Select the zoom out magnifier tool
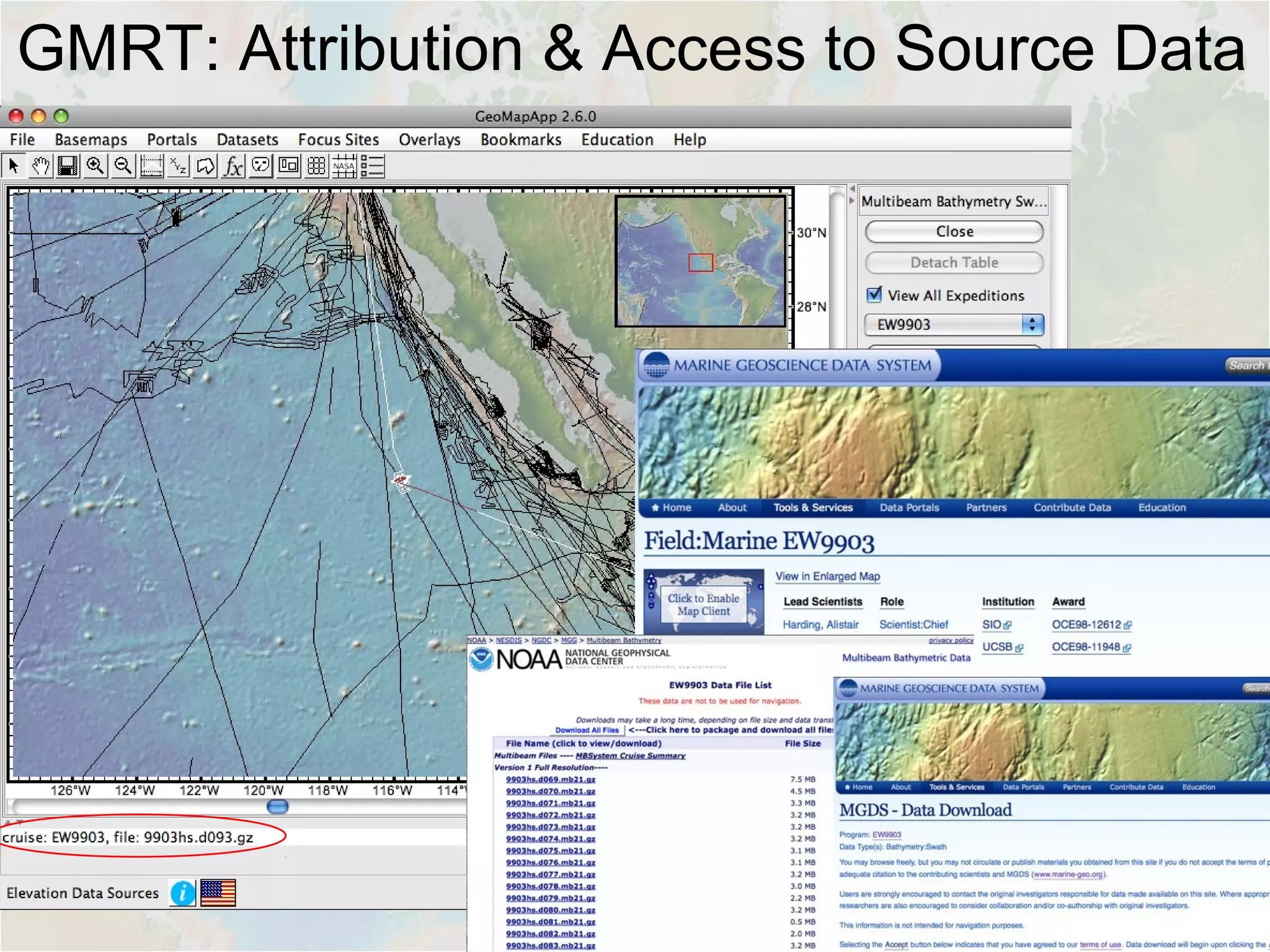 pyautogui.click(x=123, y=166)
